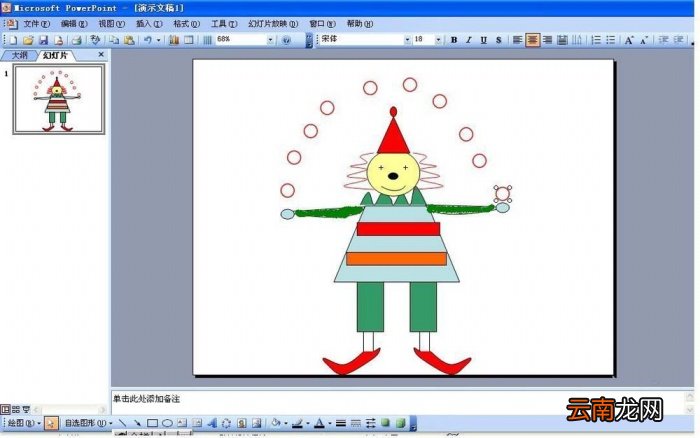This screenshot has height=438, width=700.
Task: Toggle Italic formatting
Action: [469, 40]
